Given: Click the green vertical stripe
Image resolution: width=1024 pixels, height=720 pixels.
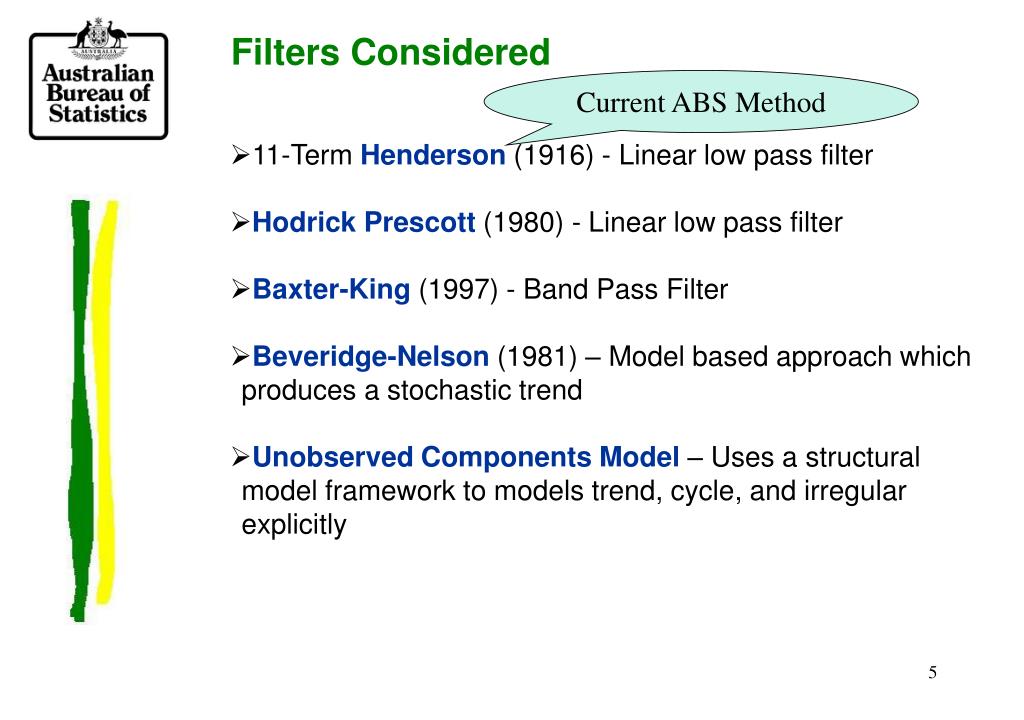Looking at the screenshot, I should point(79,410).
